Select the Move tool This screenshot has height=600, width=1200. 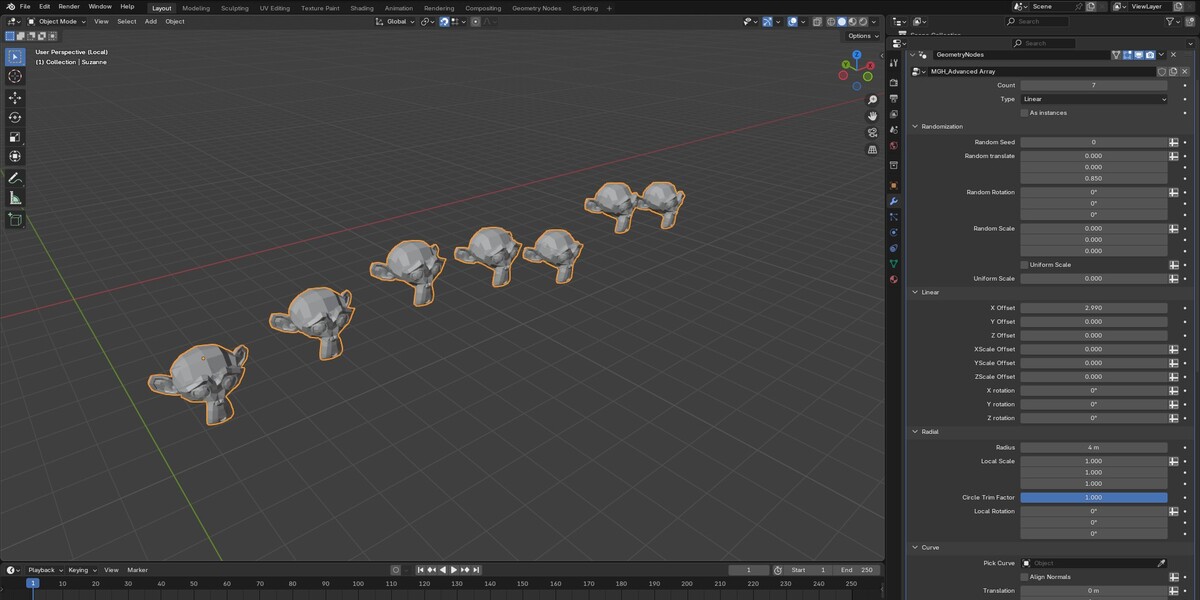pos(15,98)
